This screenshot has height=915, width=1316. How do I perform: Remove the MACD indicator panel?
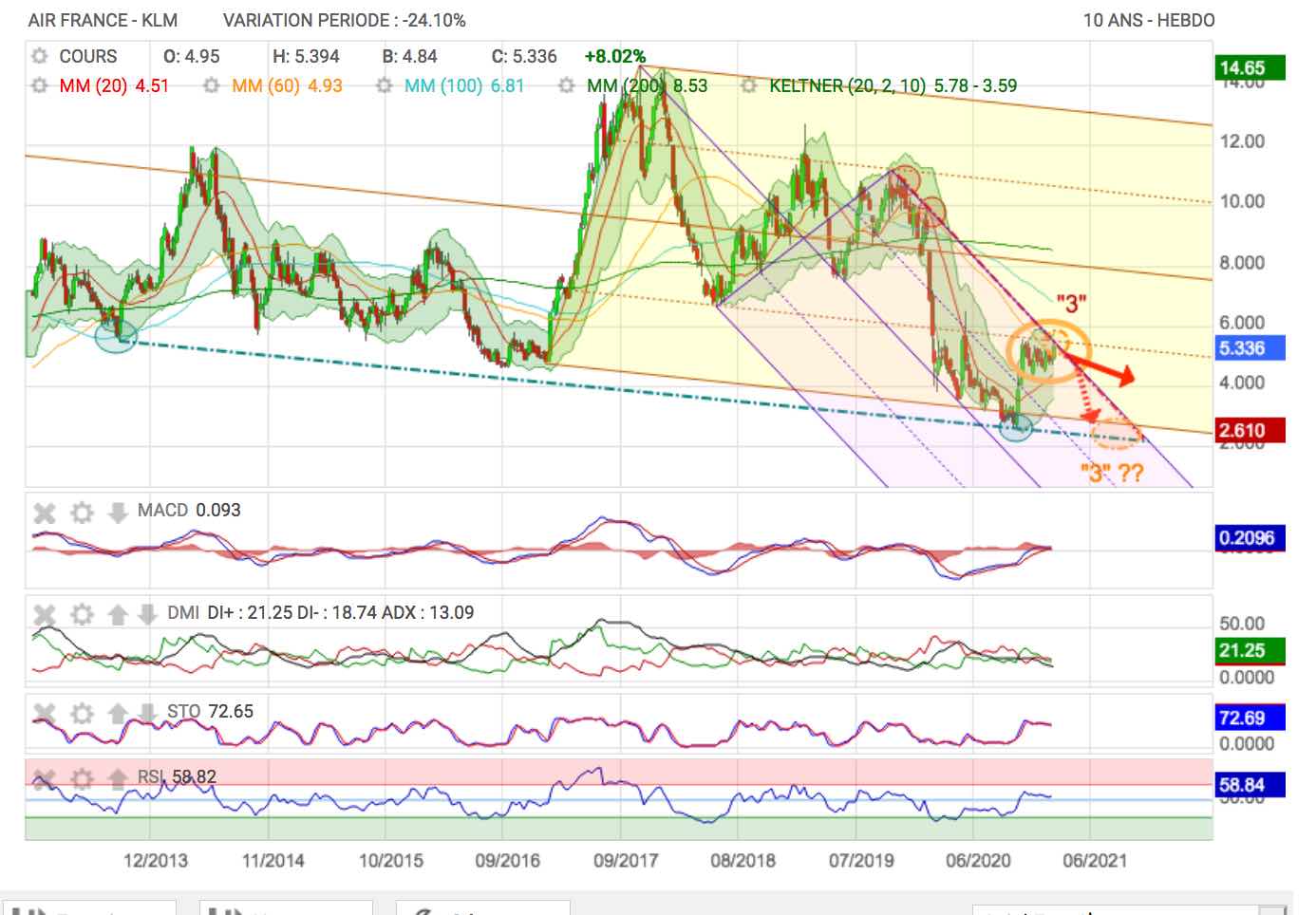tap(45, 514)
